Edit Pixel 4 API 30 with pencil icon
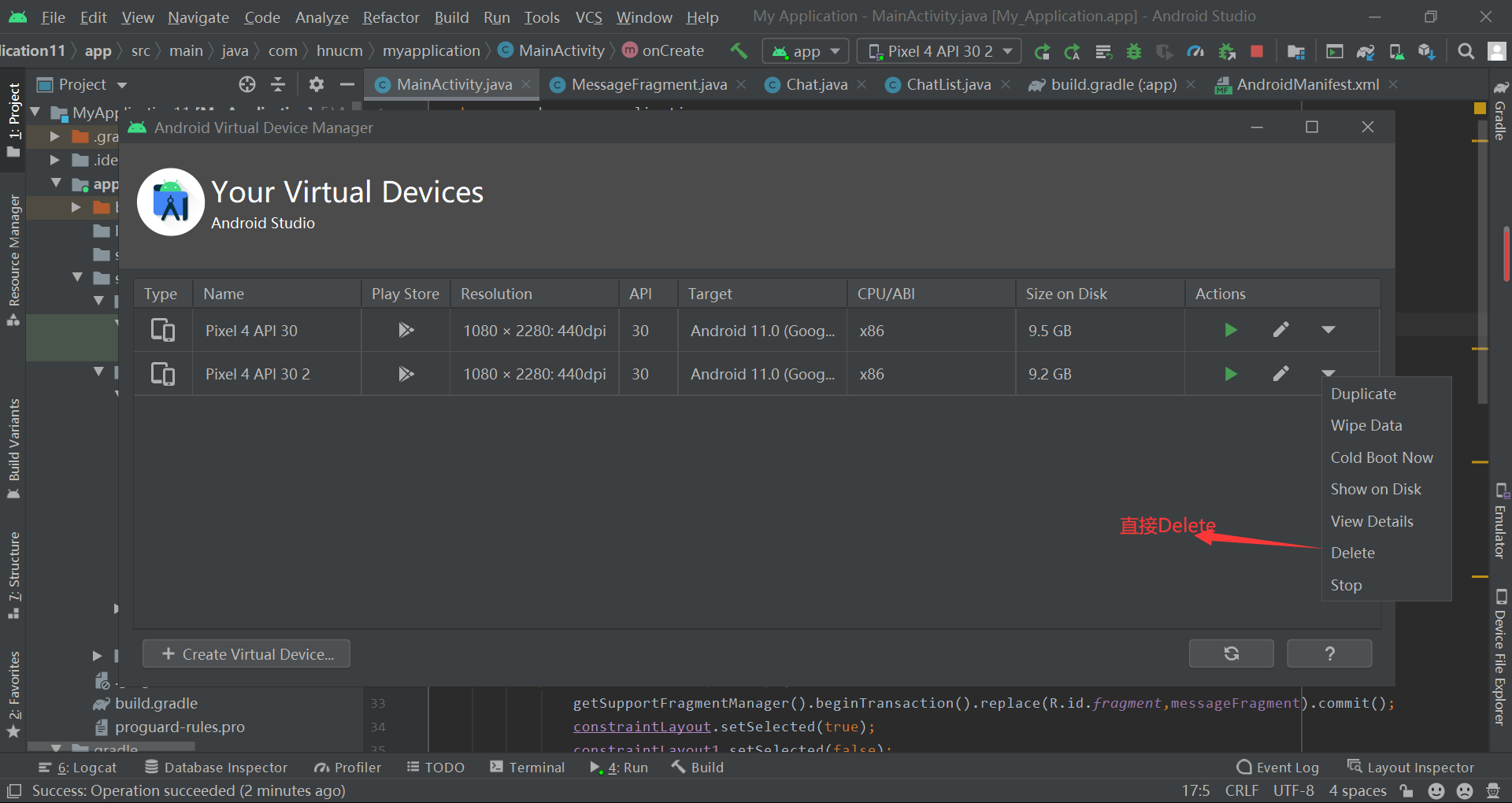This screenshot has height=803, width=1512. click(1281, 330)
